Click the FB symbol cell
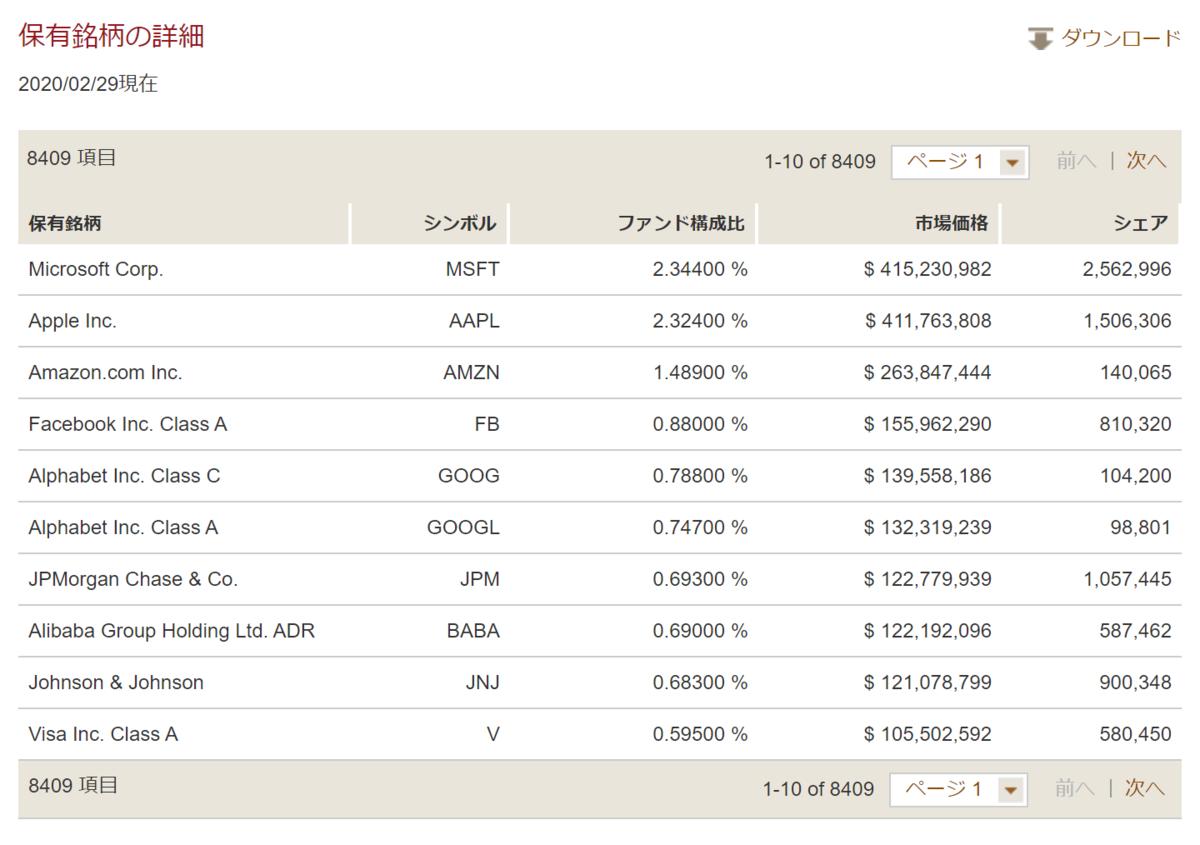This screenshot has height=845, width=1200. pos(487,424)
